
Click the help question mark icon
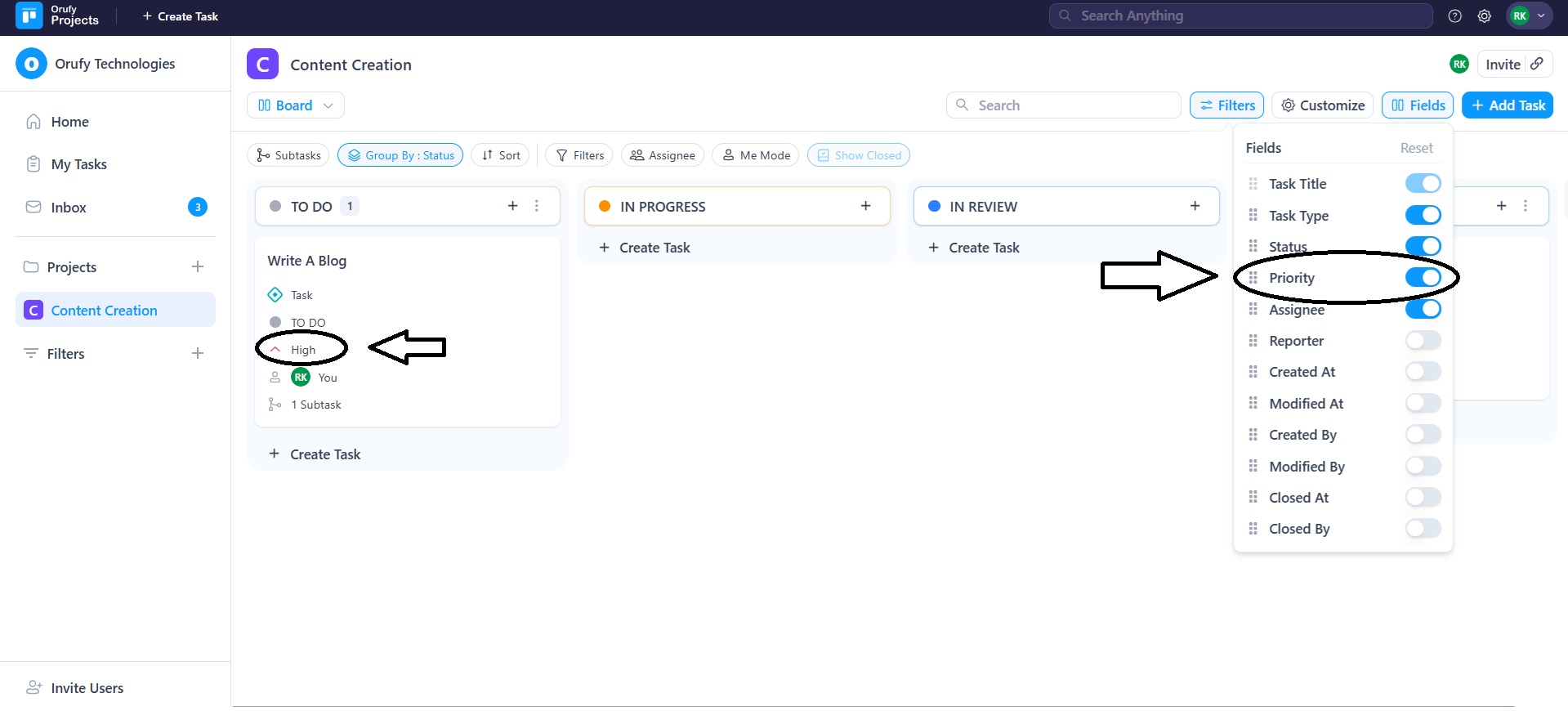click(1454, 16)
